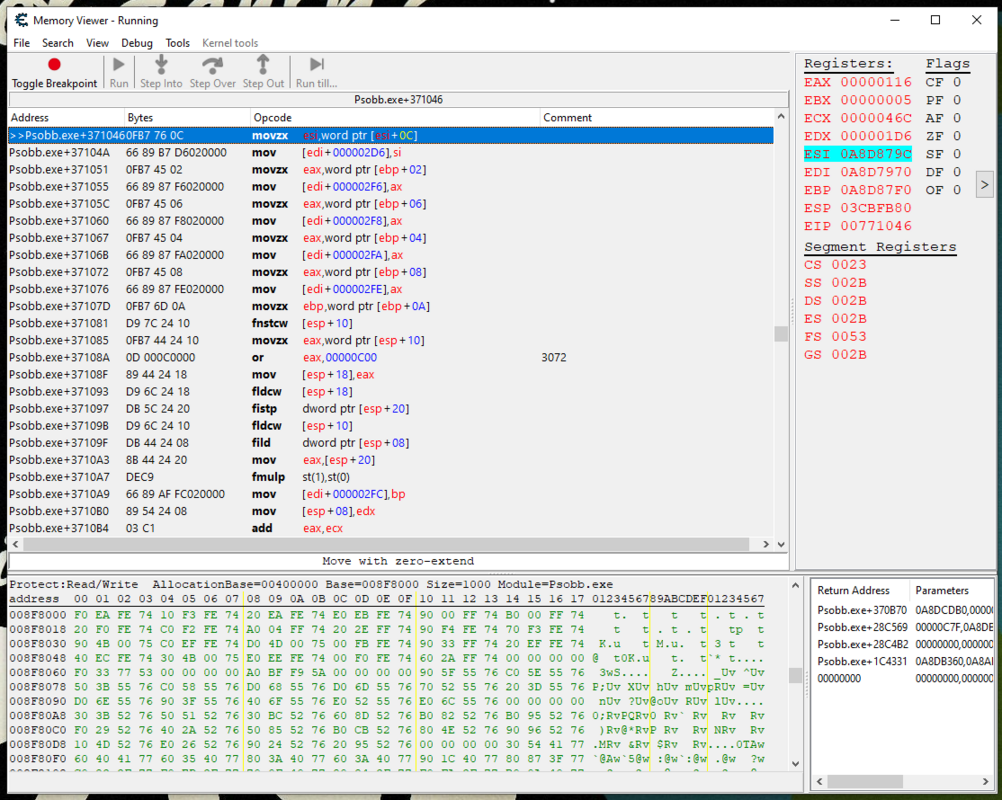Click the stack trace horizontal scrollbar thumb

click(x=865, y=781)
